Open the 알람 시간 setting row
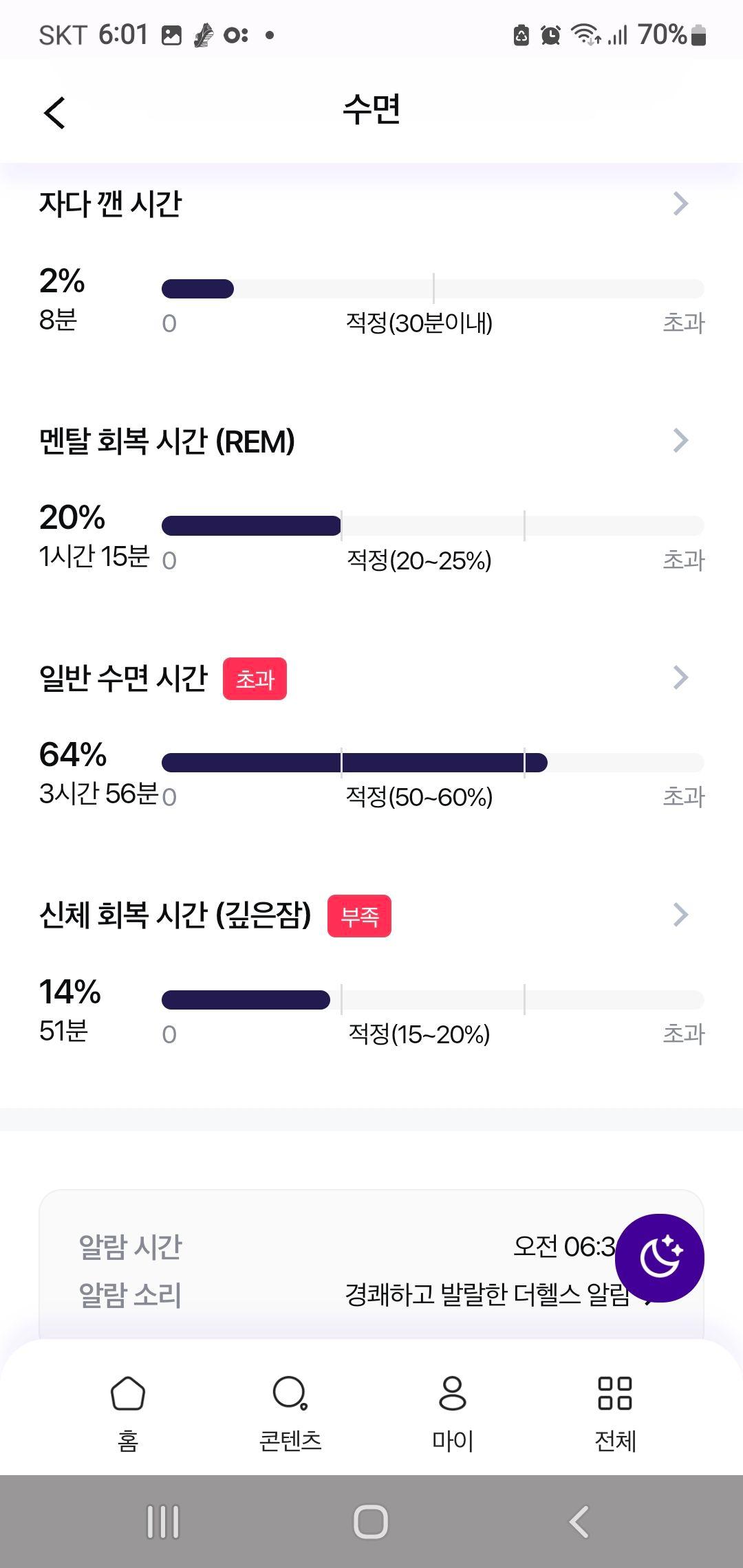The height and width of the screenshot is (1568, 743). 371,1246
